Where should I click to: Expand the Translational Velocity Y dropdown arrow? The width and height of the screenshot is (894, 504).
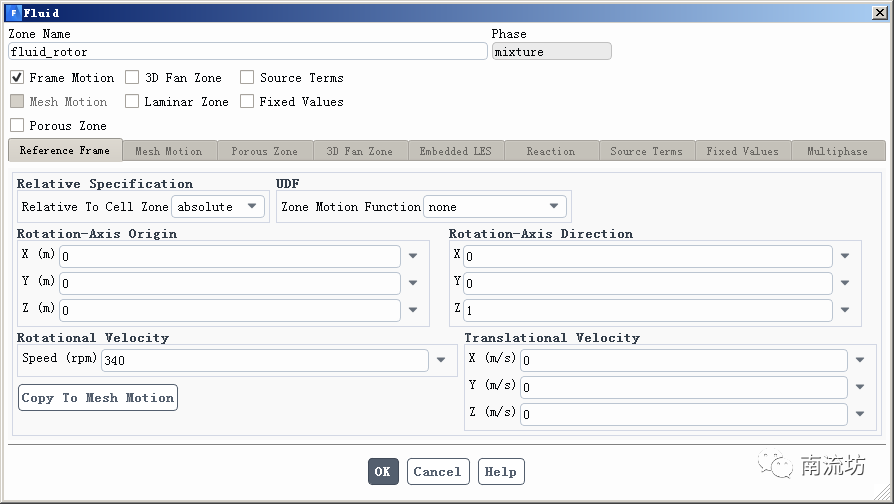859,386
